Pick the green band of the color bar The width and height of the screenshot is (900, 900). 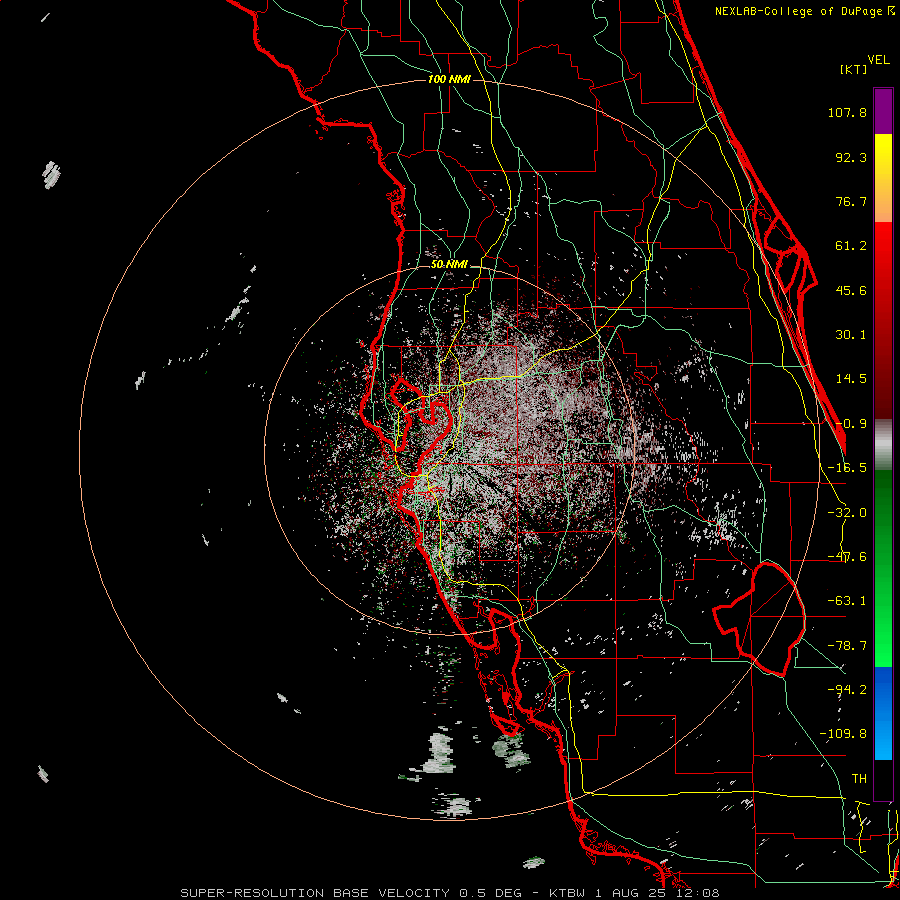tap(883, 568)
